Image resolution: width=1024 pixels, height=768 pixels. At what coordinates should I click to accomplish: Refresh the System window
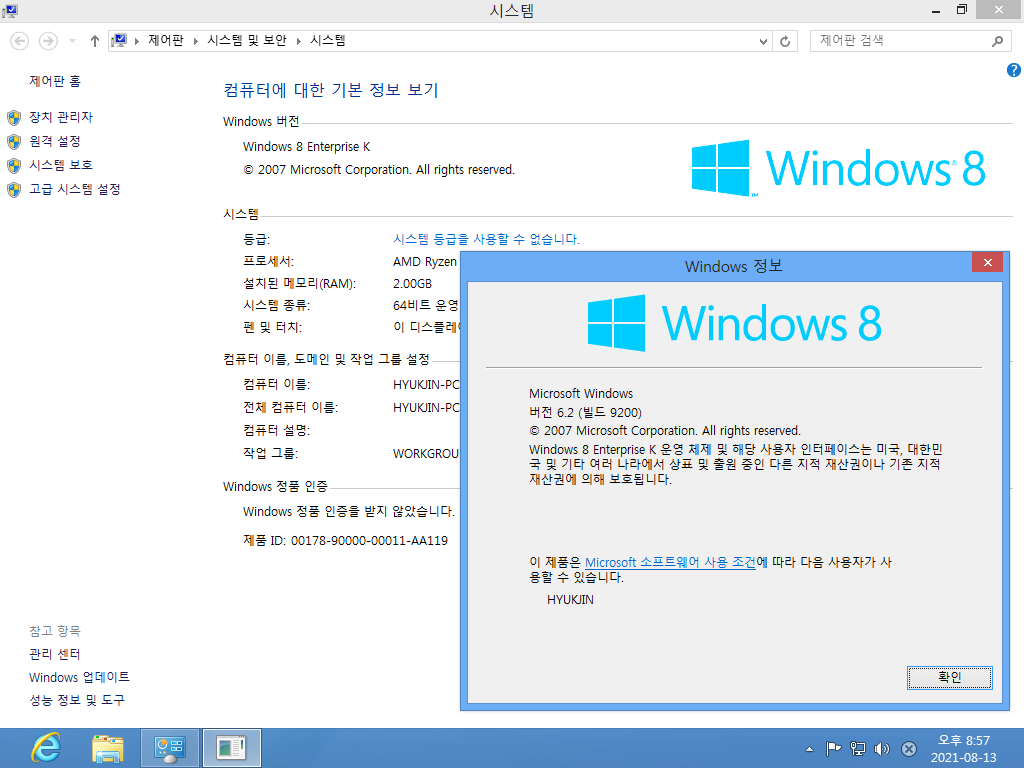pyautogui.click(x=785, y=41)
